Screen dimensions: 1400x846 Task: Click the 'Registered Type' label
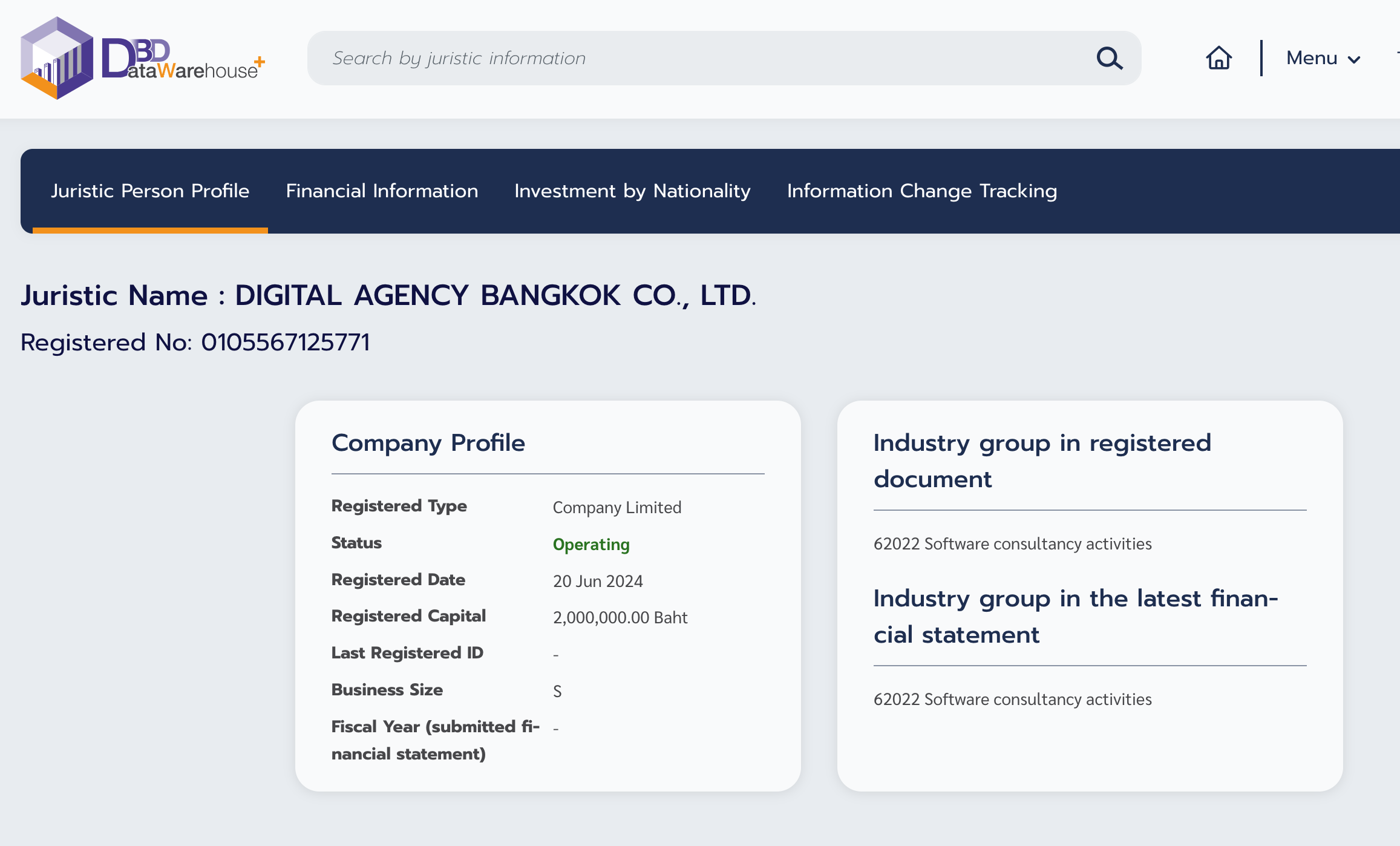click(x=399, y=506)
